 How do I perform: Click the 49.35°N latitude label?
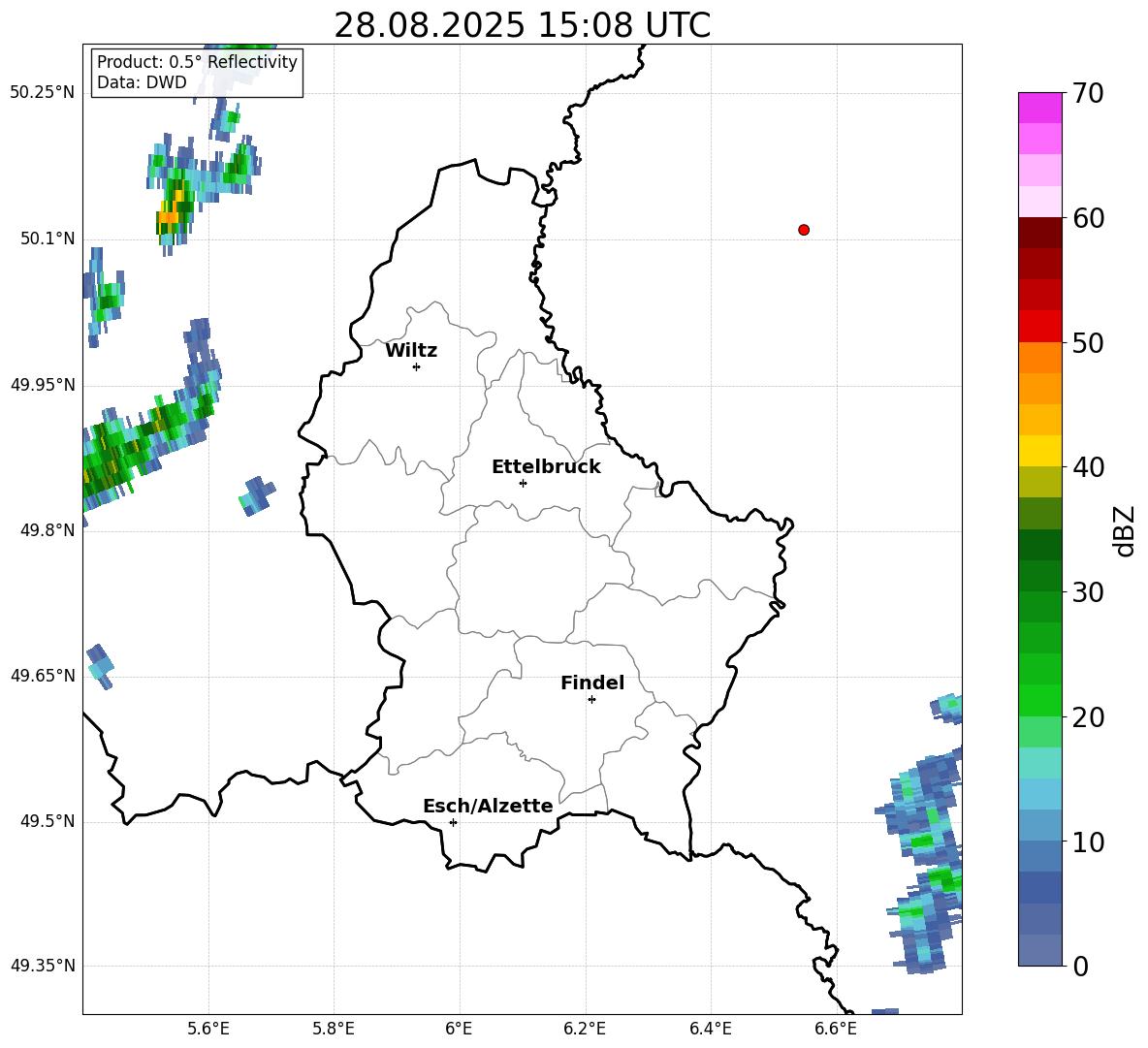click(x=43, y=966)
